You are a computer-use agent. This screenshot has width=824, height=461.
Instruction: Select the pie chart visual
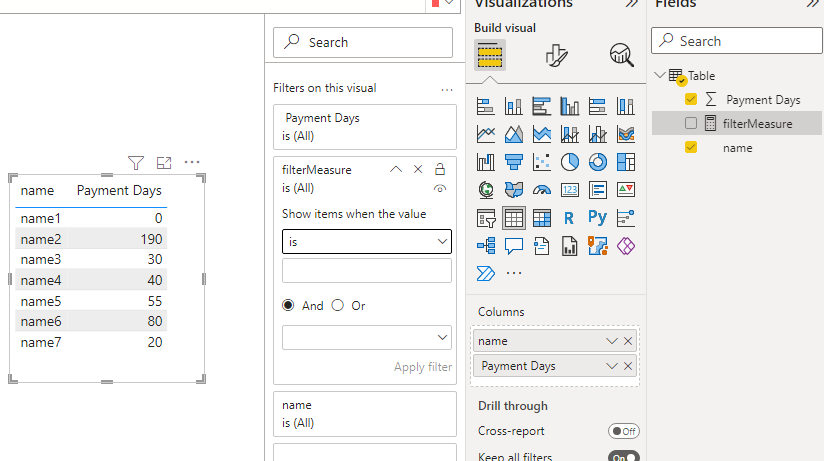tap(570, 162)
